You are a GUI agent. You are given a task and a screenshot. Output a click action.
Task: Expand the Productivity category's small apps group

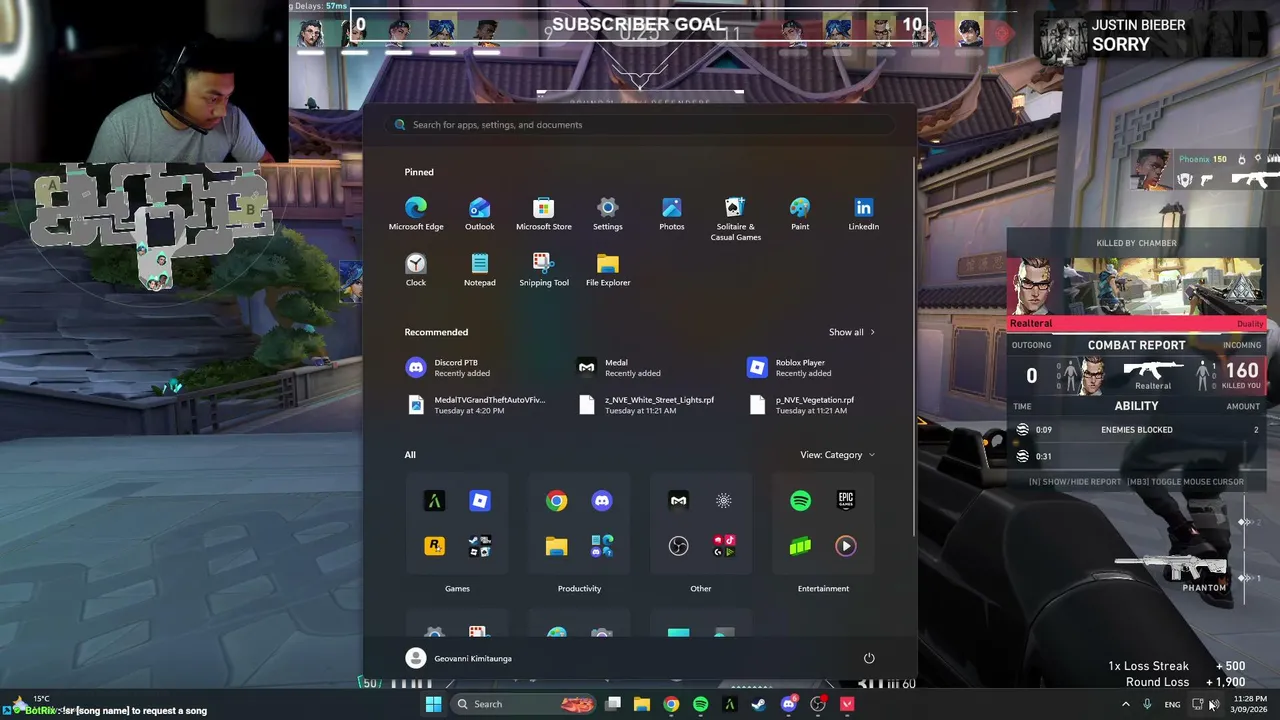coord(602,546)
